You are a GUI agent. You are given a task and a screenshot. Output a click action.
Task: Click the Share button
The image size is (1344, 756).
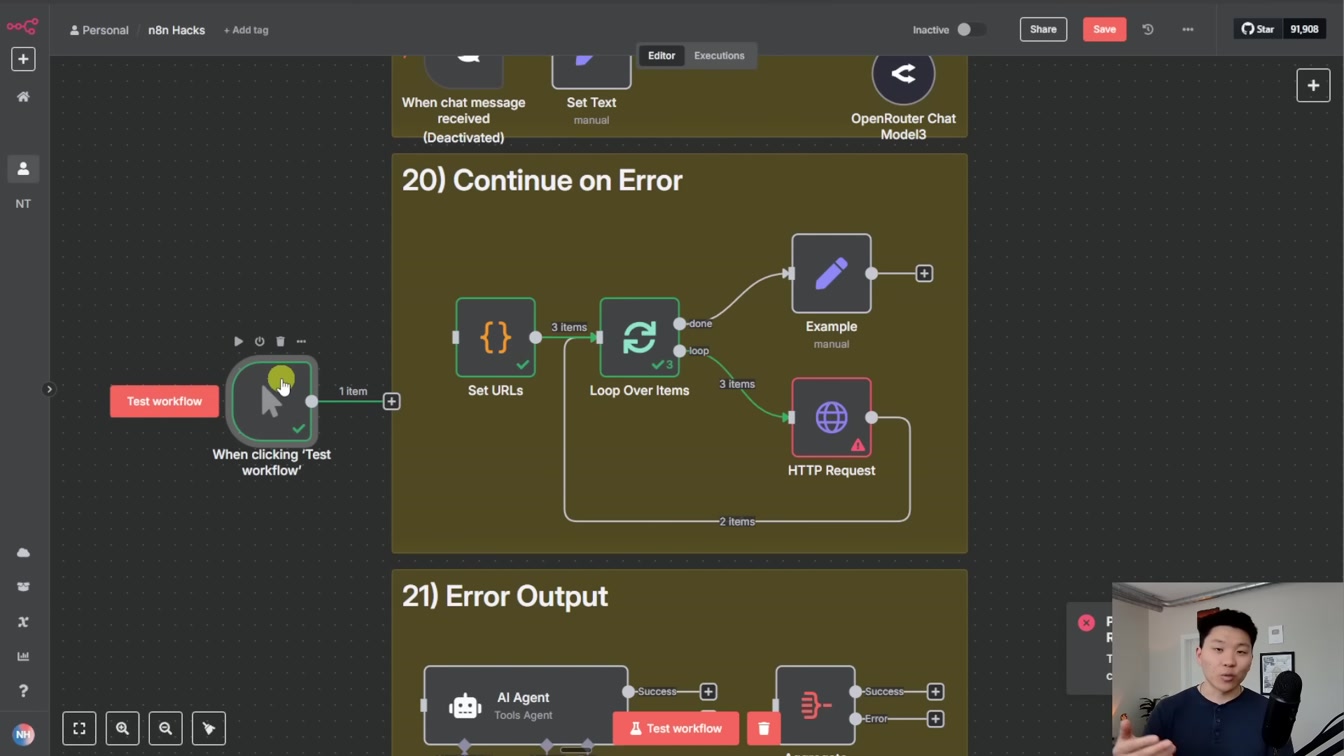tap(1043, 29)
